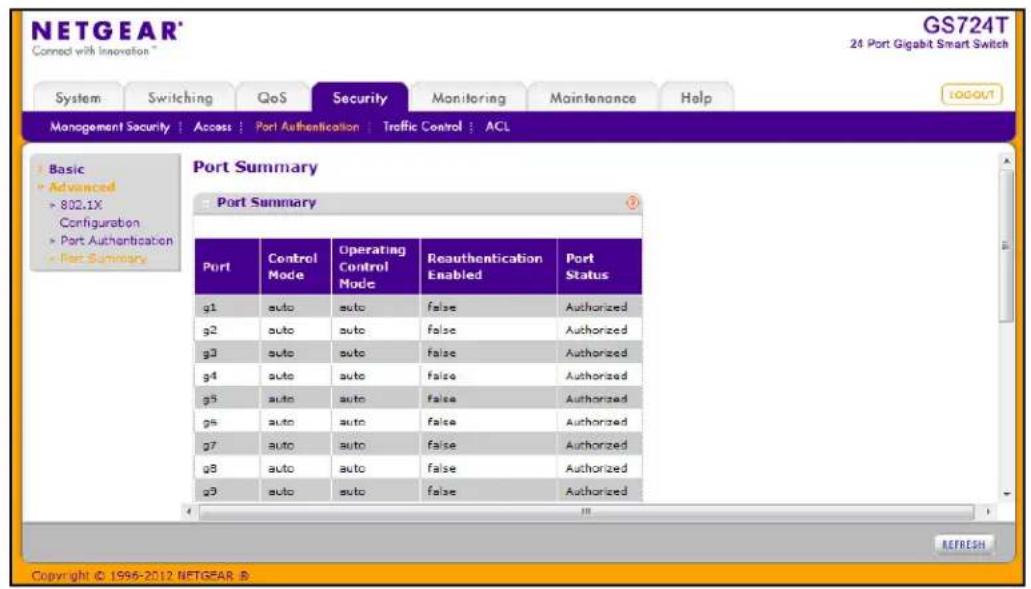Click the Reauthentication Enabled column header
This screenshot has height=589, width=1031.
click(489, 266)
